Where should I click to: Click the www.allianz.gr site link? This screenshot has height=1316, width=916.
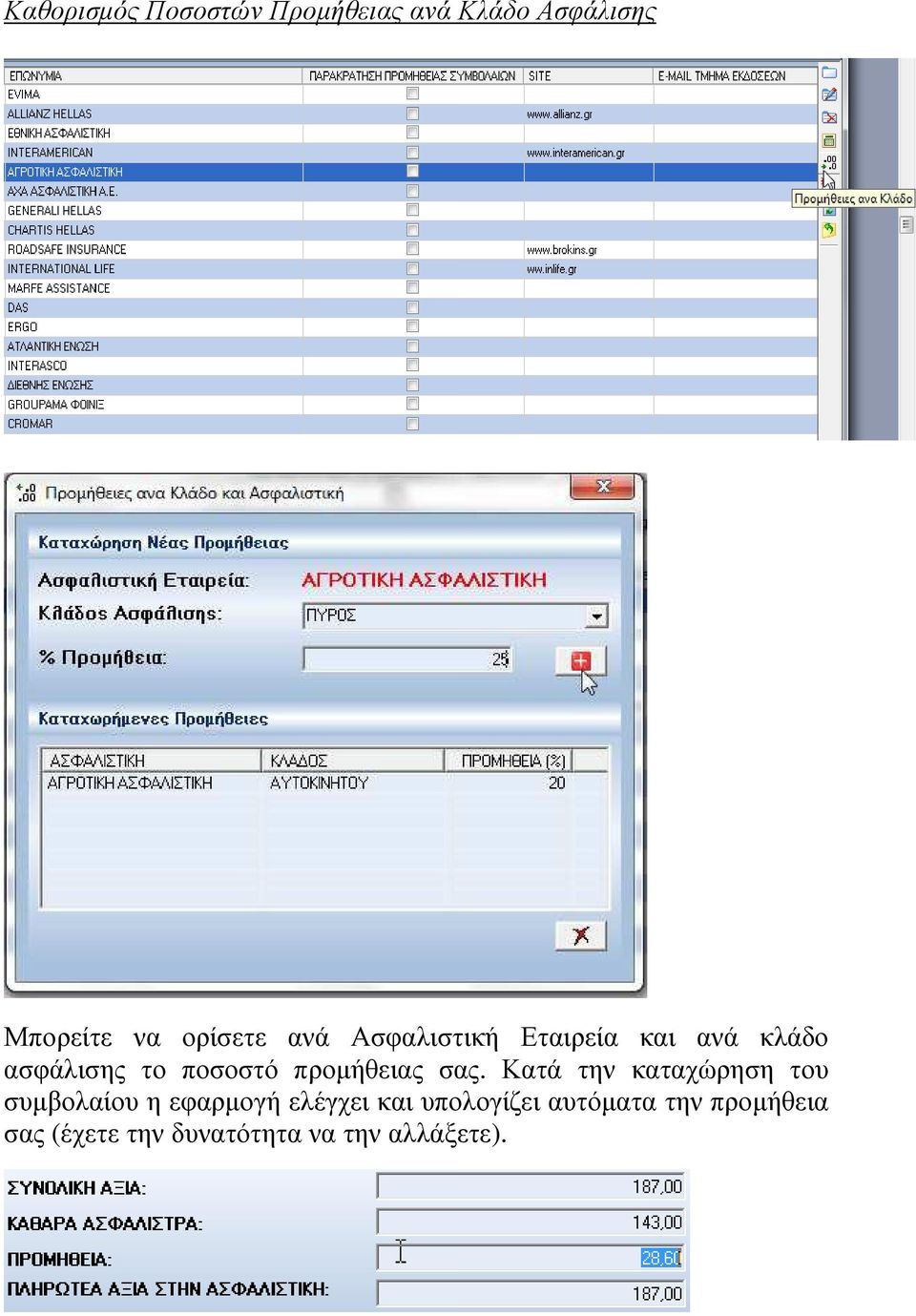tap(559, 115)
